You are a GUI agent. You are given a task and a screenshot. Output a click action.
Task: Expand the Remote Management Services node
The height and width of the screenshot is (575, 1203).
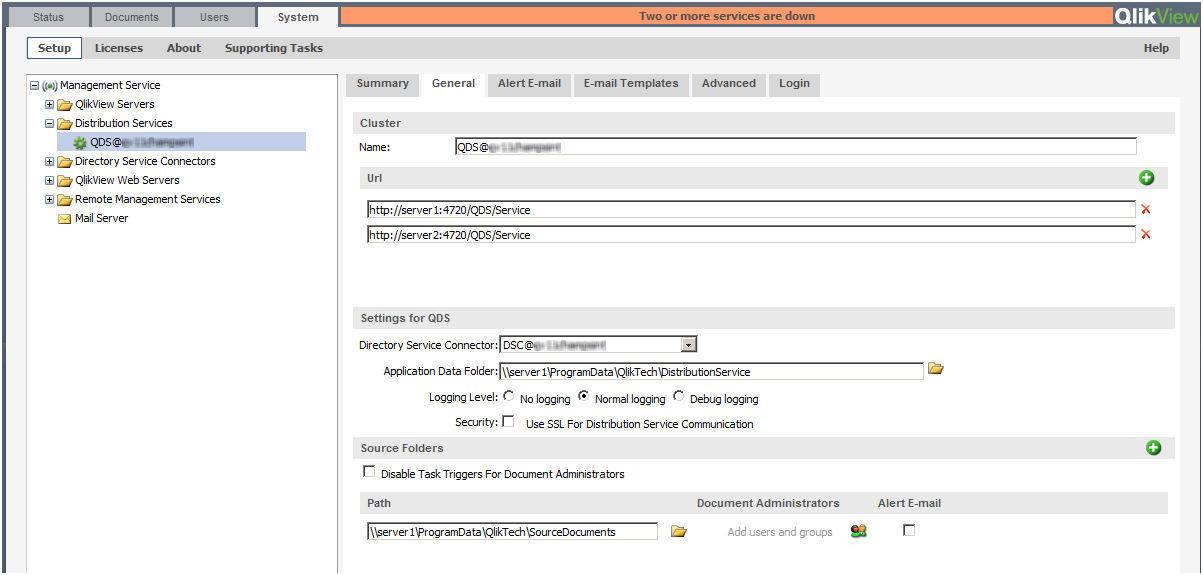(x=50, y=200)
